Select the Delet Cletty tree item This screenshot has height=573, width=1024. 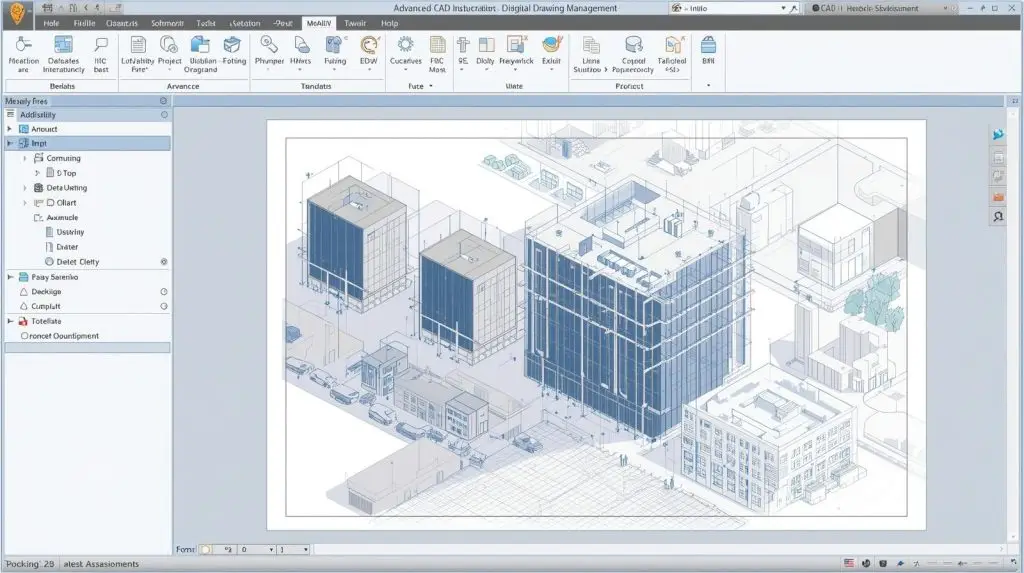[x=78, y=262]
